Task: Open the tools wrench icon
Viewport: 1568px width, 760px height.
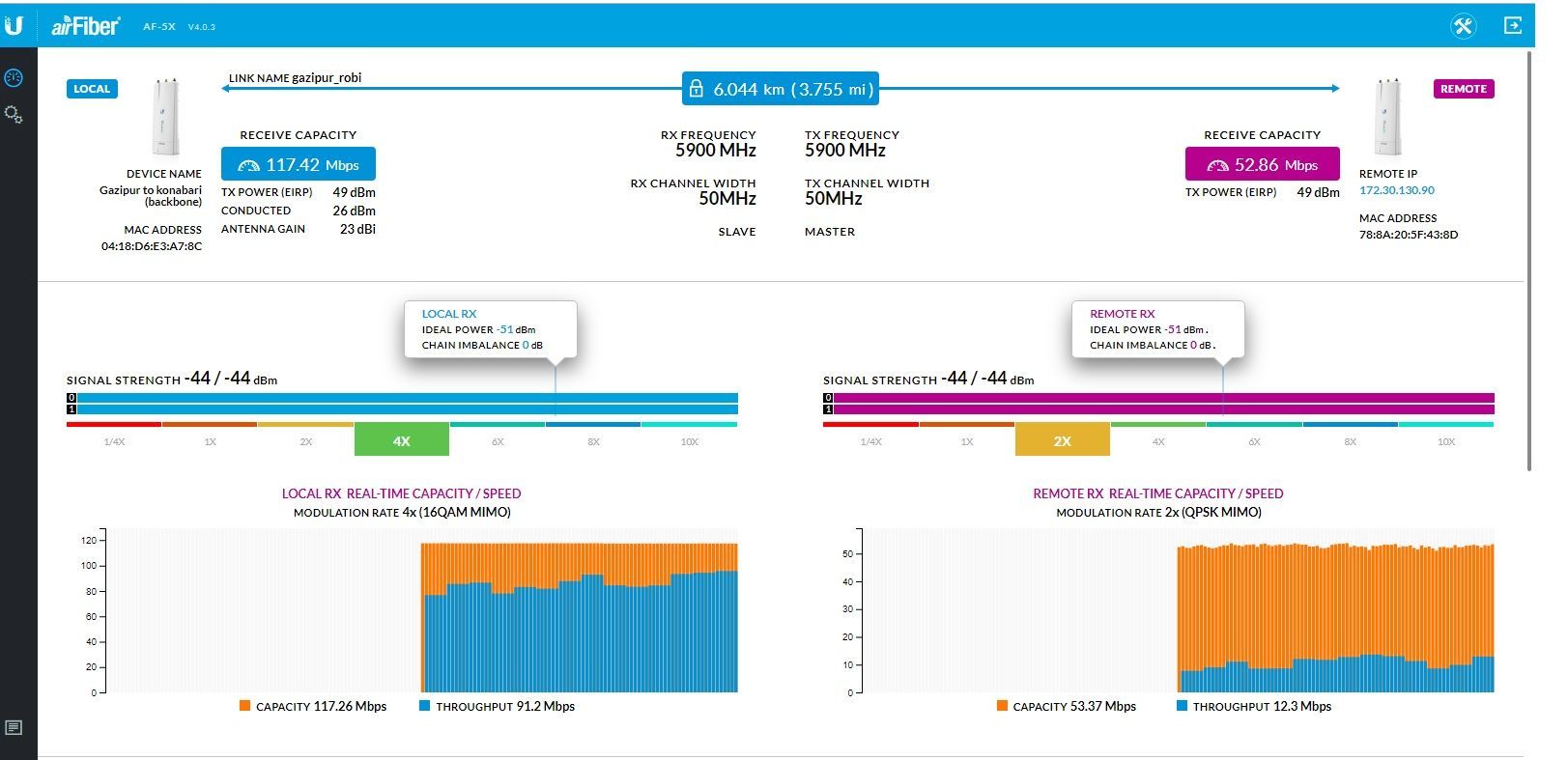Action: 1463,26
